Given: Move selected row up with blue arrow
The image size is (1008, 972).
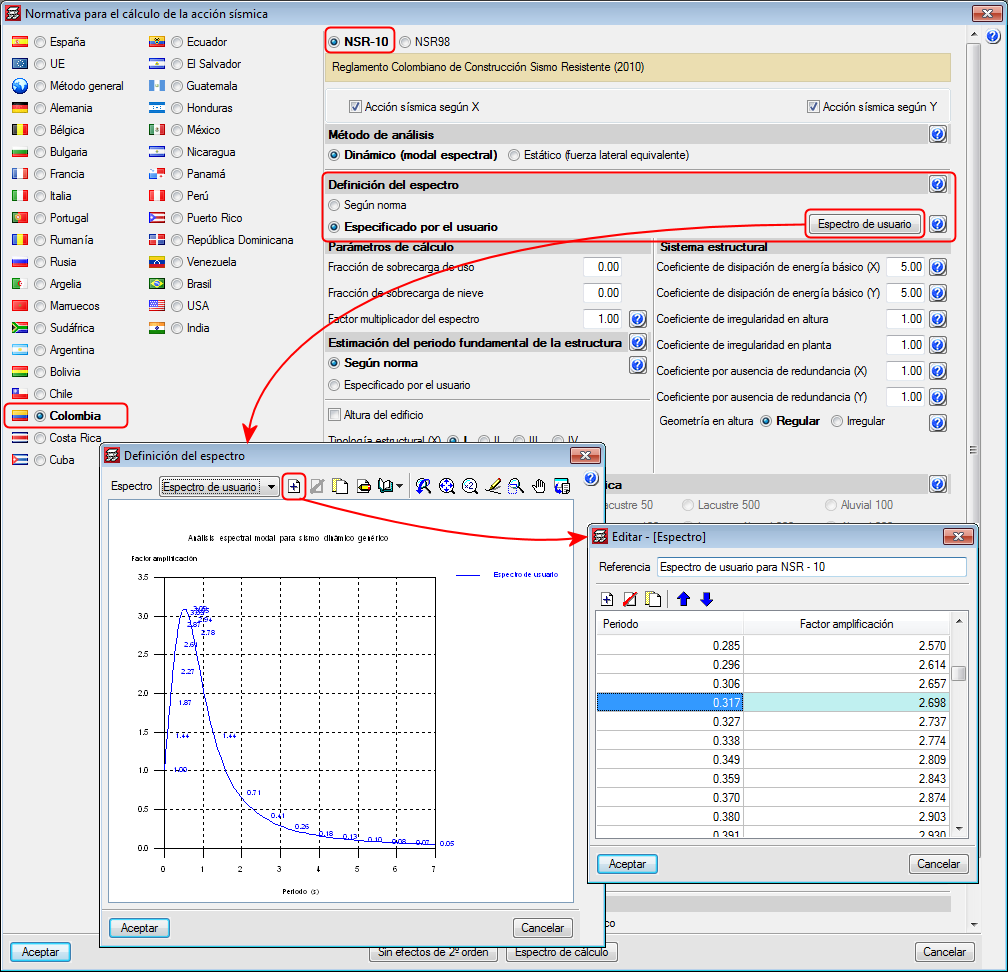Looking at the screenshot, I should click(683, 599).
